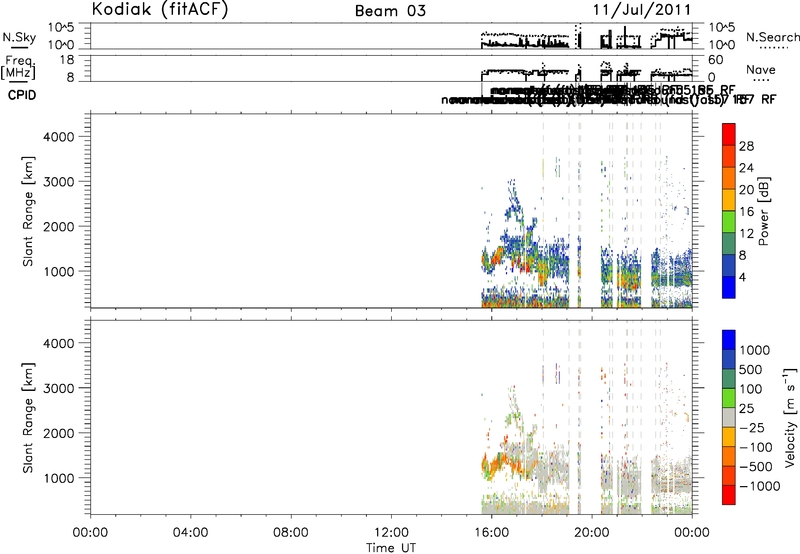The height and width of the screenshot is (554, 800).
Task: Click the '-25' label on Velocity color bar
Action: [x=752, y=427]
